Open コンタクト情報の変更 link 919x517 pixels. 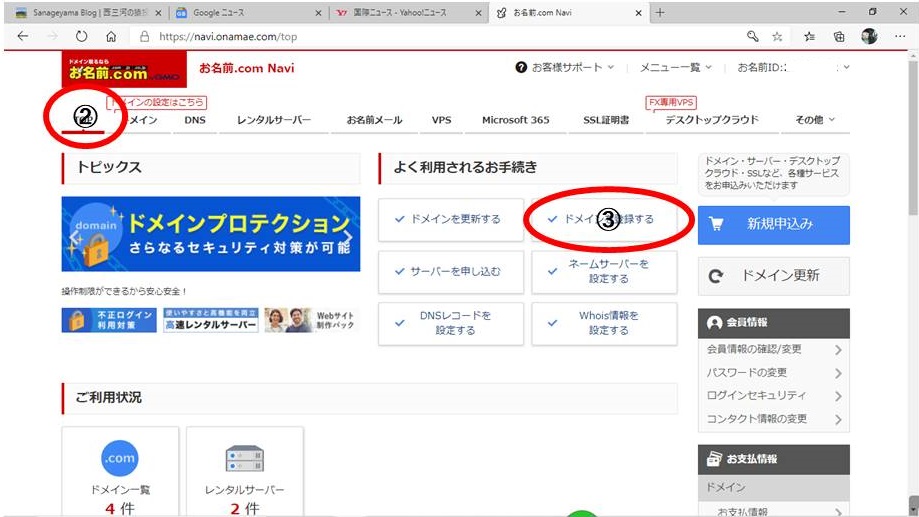pyautogui.click(x=774, y=419)
